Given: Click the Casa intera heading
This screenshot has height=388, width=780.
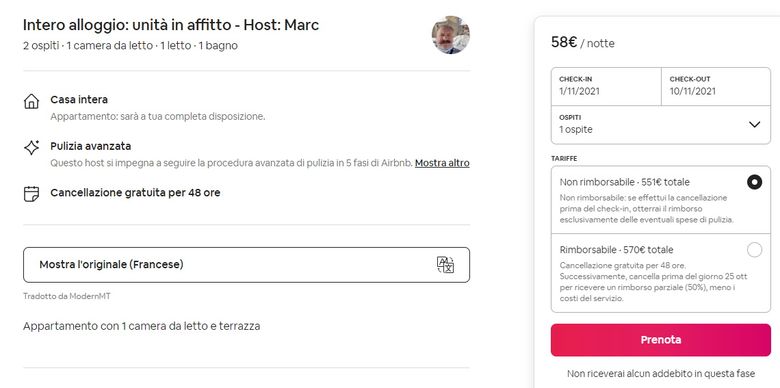Looking at the screenshot, I should tap(79, 99).
